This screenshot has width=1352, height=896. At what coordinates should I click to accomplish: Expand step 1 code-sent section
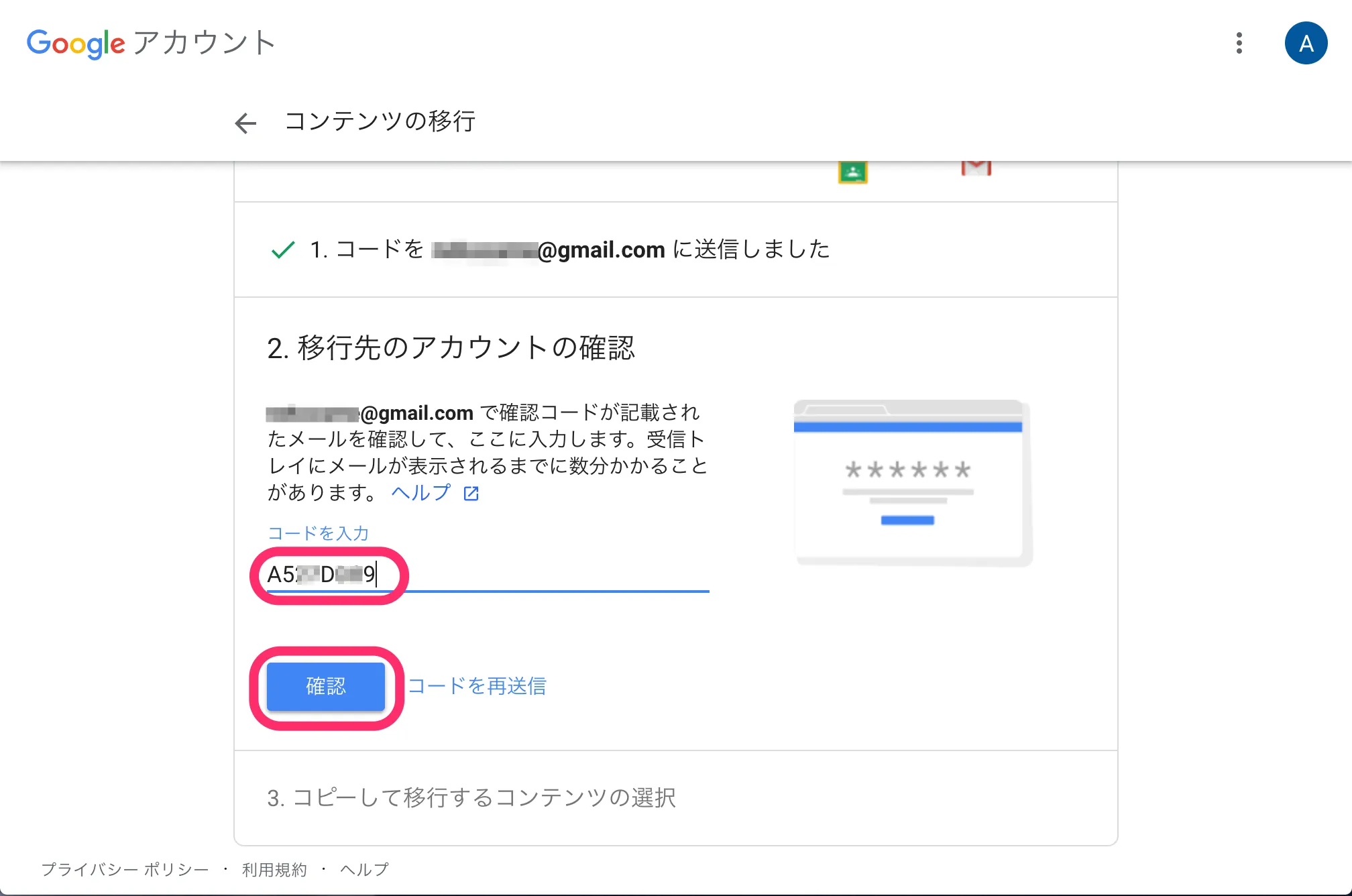[570, 249]
